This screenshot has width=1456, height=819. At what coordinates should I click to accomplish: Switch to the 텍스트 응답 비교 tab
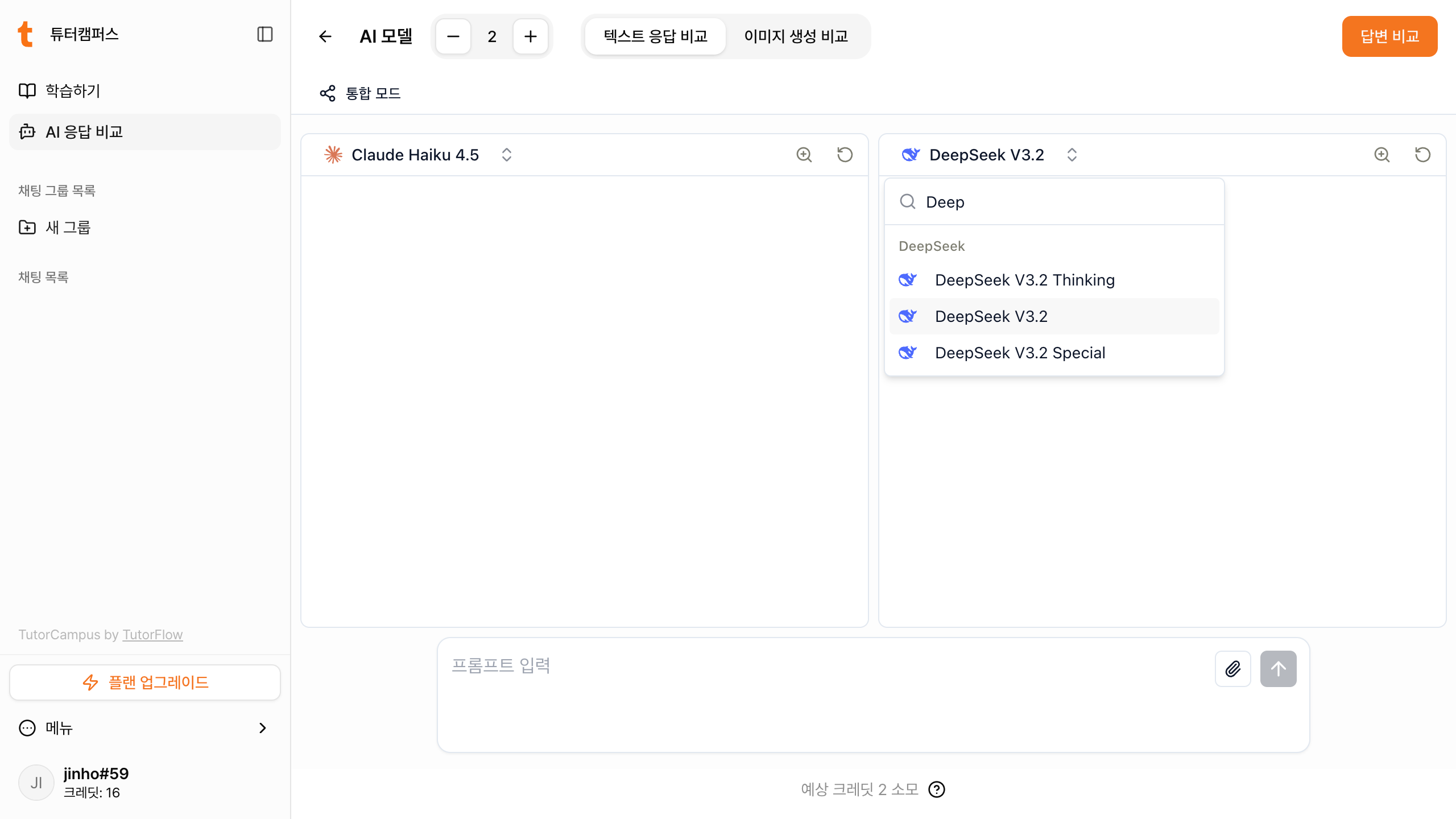tap(655, 36)
